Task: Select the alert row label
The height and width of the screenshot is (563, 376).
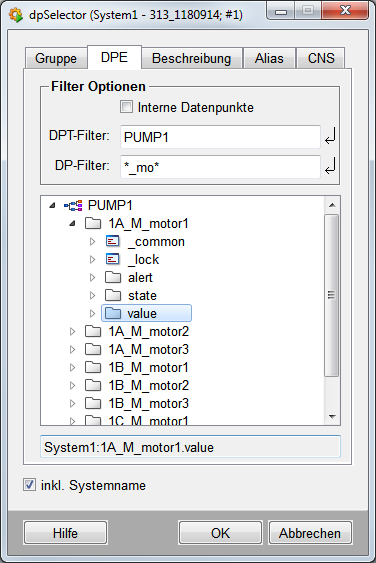Action: [140, 278]
